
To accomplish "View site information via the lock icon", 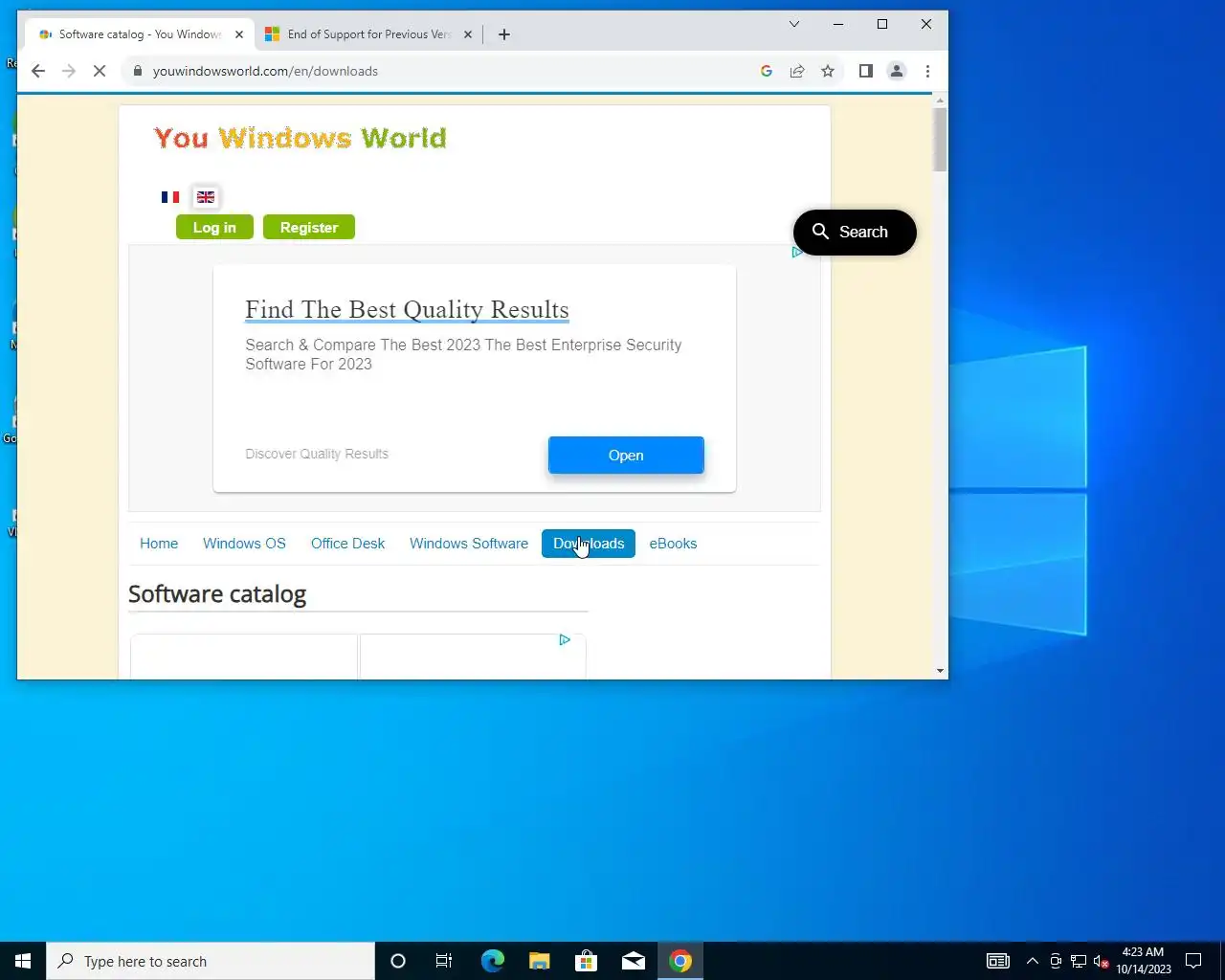I will tap(138, 71).
